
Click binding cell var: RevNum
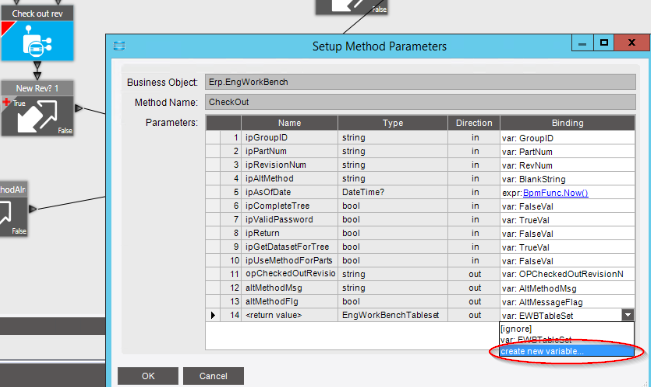point(568,165)
